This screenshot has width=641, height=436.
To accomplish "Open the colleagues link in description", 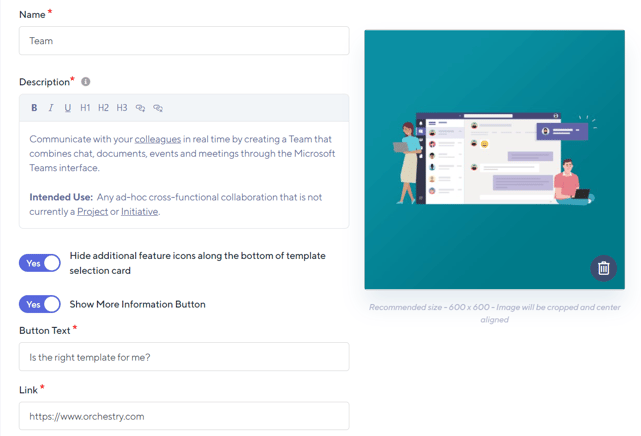I will tap(157, 139).
